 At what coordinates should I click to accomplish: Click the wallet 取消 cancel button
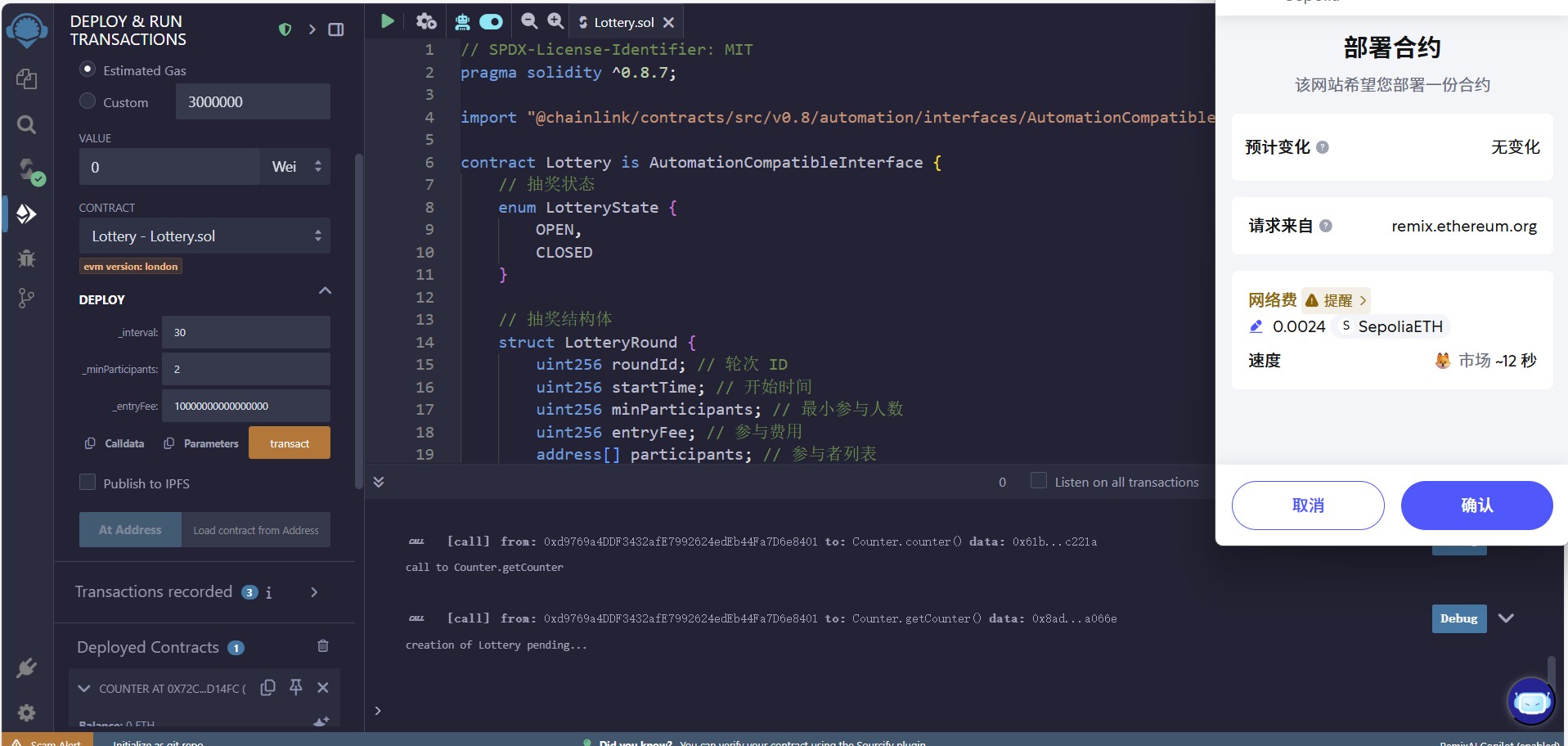tap(1308, 506)
